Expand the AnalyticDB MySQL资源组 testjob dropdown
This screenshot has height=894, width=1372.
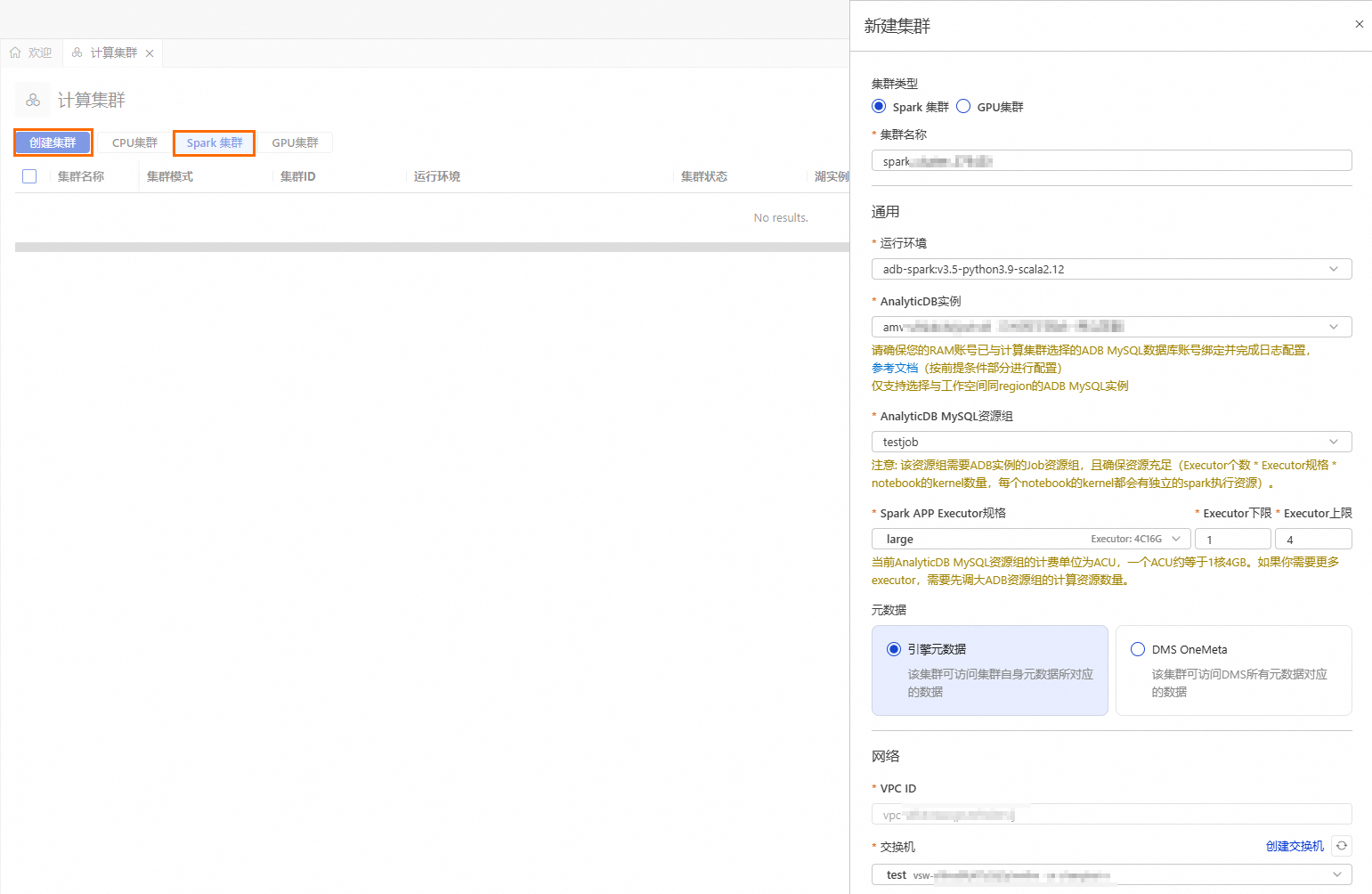pyautogui.click(x=1111, y=442)
